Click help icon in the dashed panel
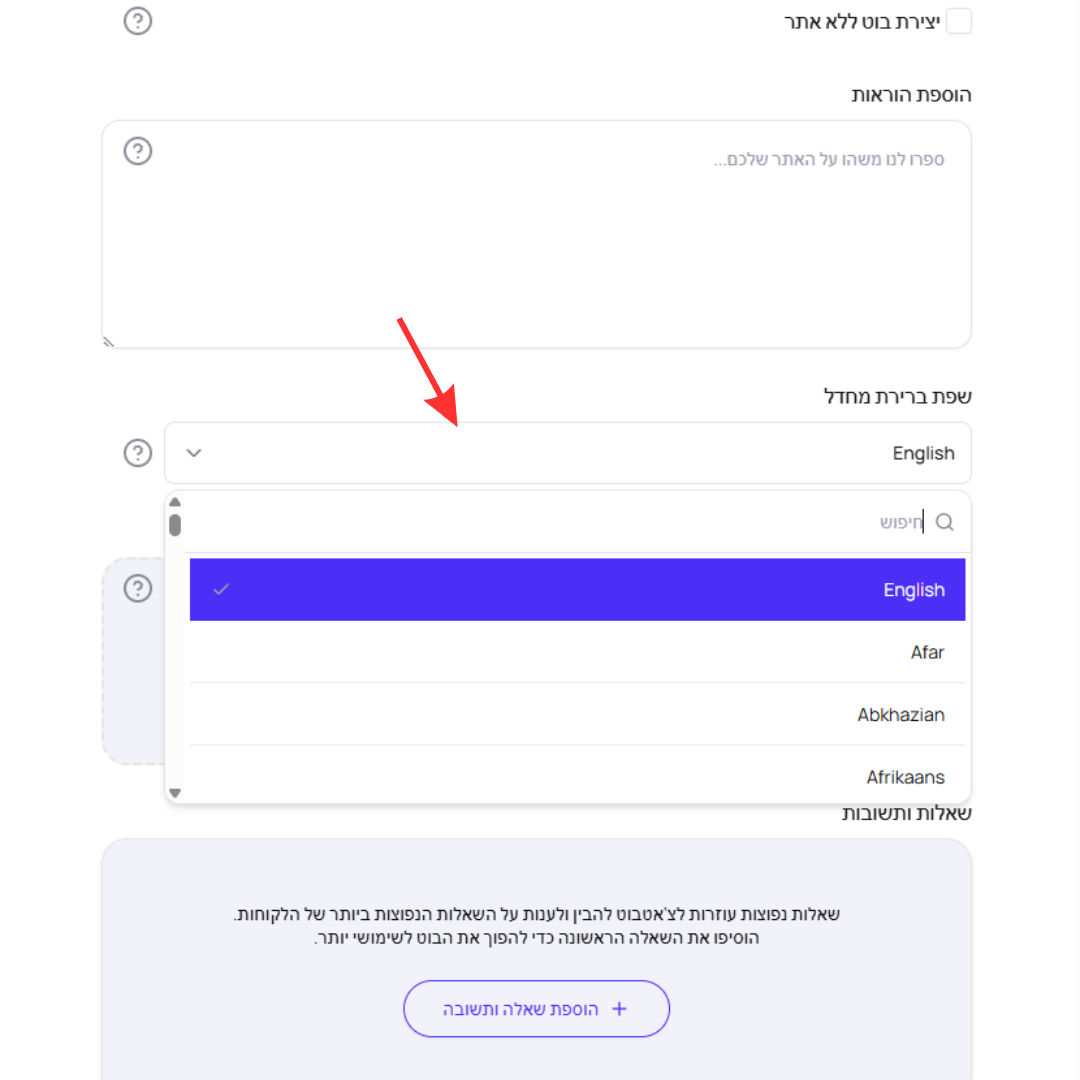Viewport: 1080px width, 1080px height. pos(138,588)
